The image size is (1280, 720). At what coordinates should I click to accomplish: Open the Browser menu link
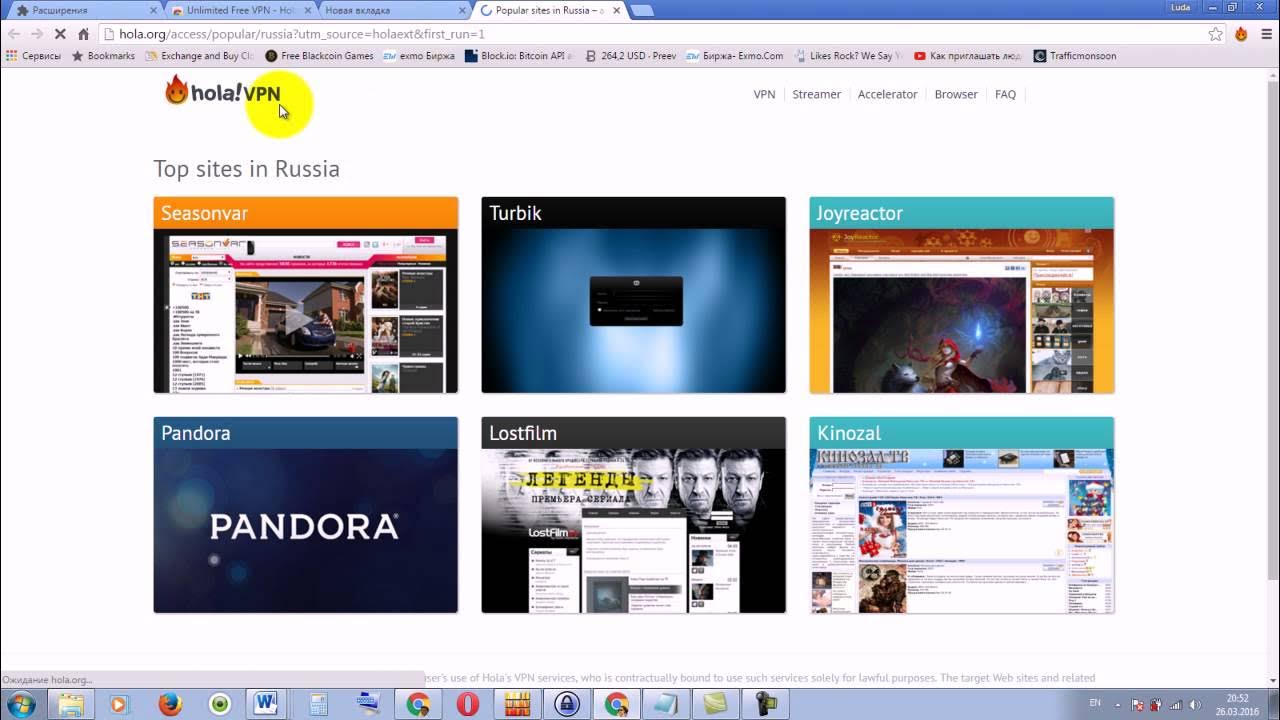956,94
